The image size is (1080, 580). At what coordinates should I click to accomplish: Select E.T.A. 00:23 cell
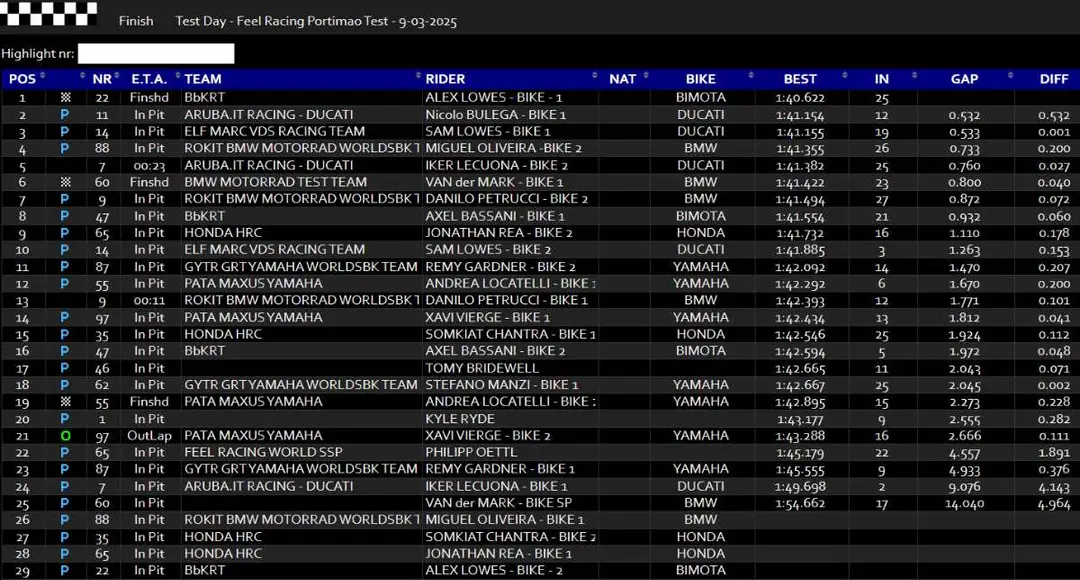coord(149,165)
